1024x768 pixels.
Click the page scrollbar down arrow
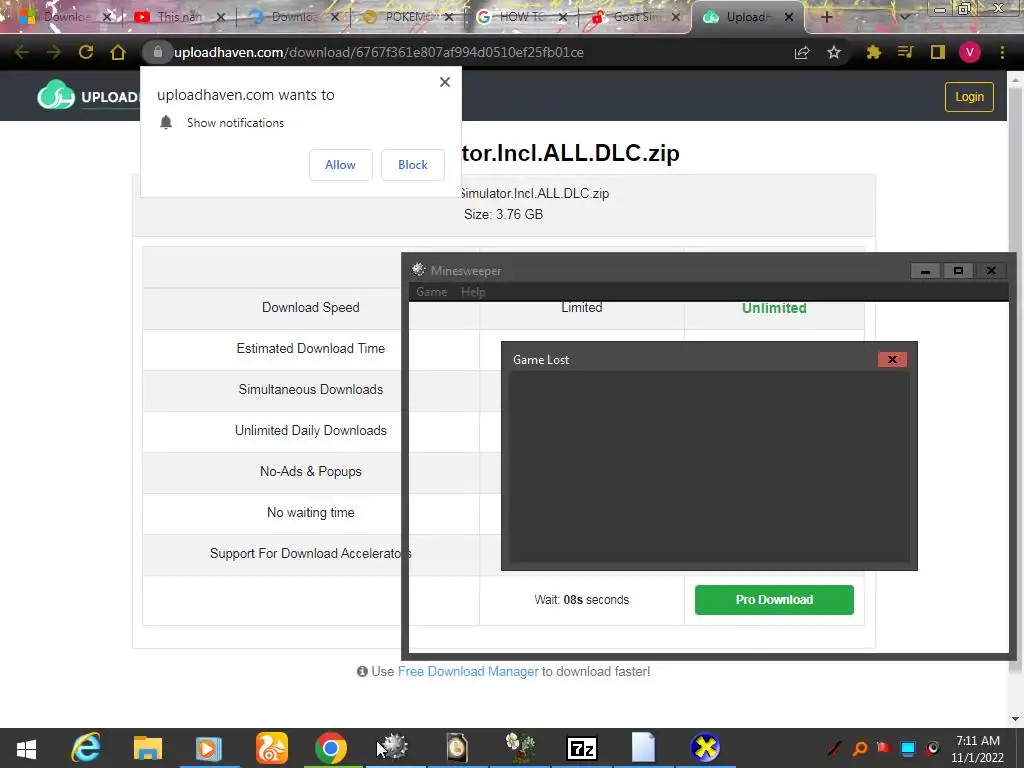pyautogui.click(x=1016, y=719)
